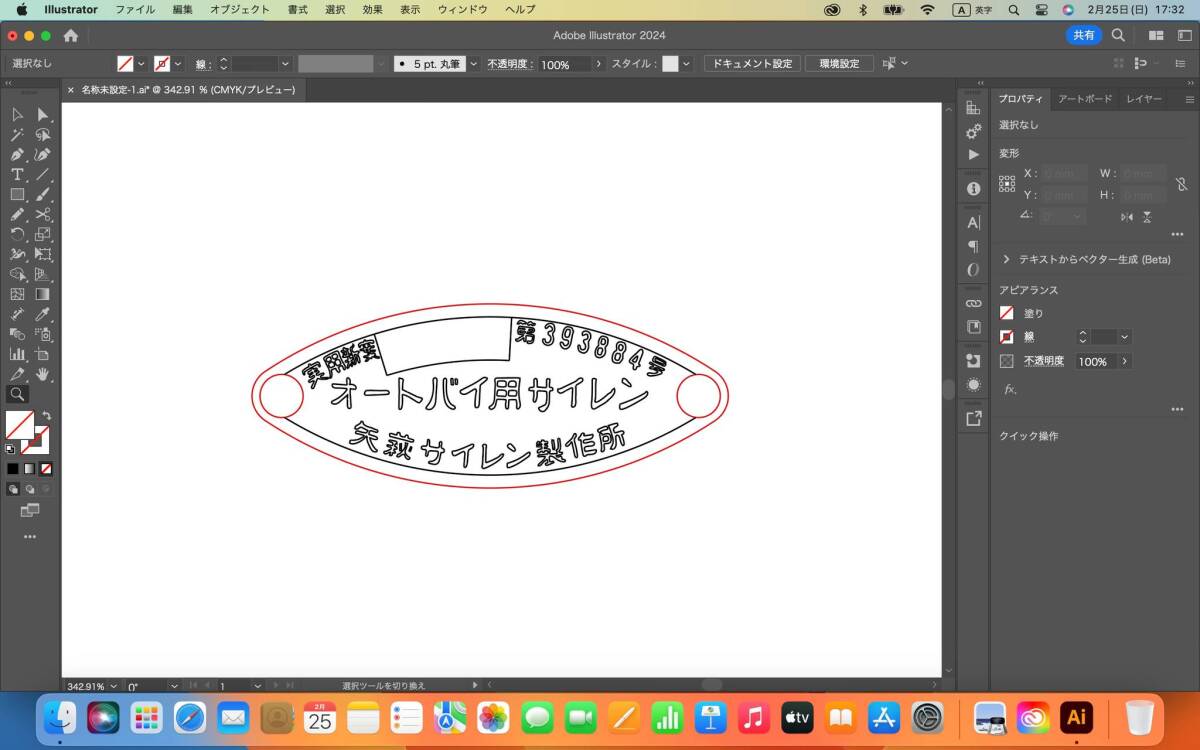Toggle constrain width and height proportions
The image size is (1200, 750).
click(1181, 184)
